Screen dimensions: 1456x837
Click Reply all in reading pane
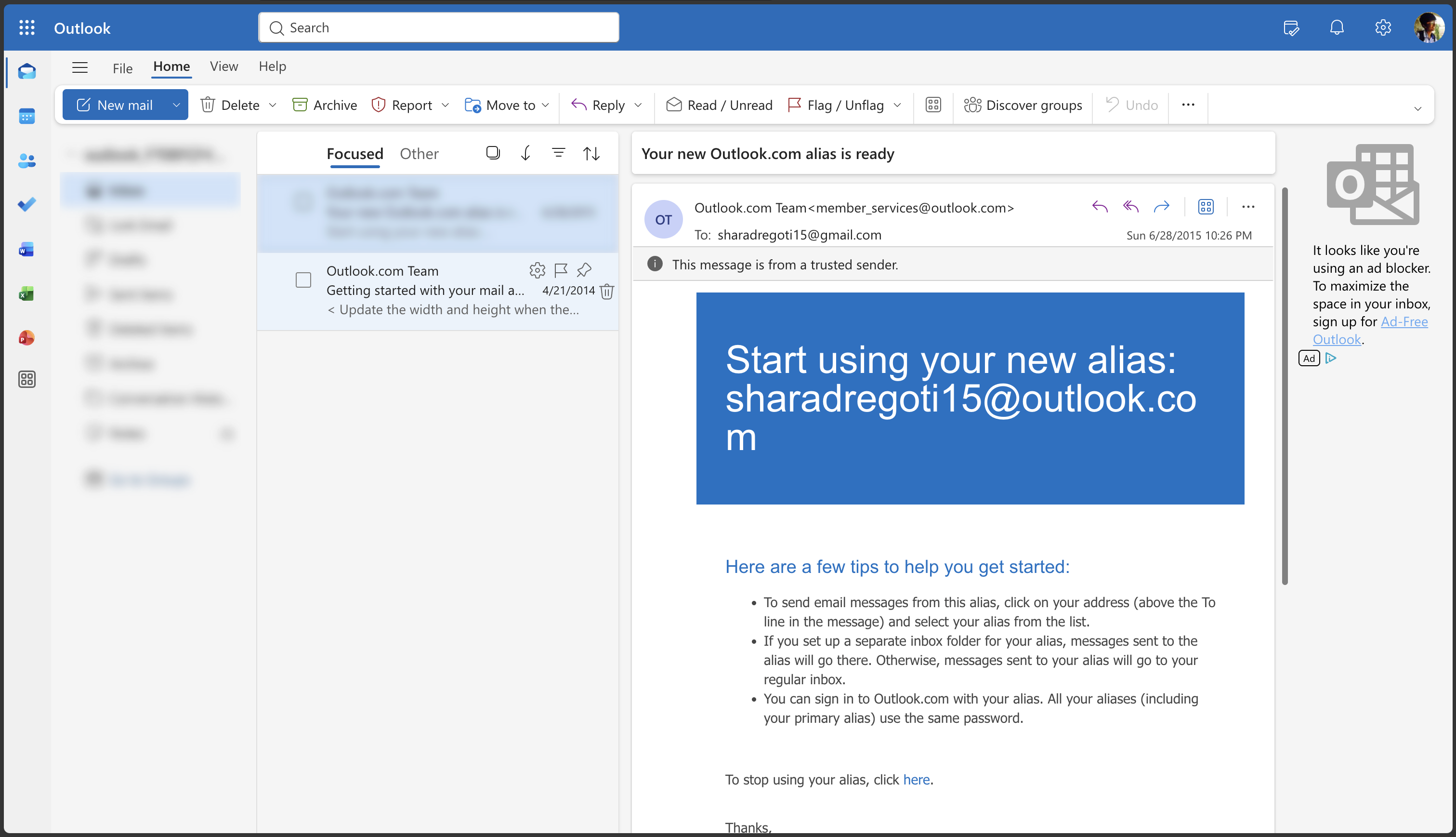pos(1131,206)
